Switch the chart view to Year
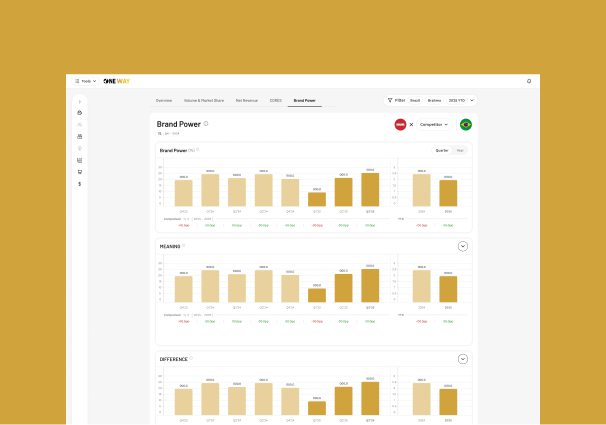606x425 pixels. tap(460, 150)
